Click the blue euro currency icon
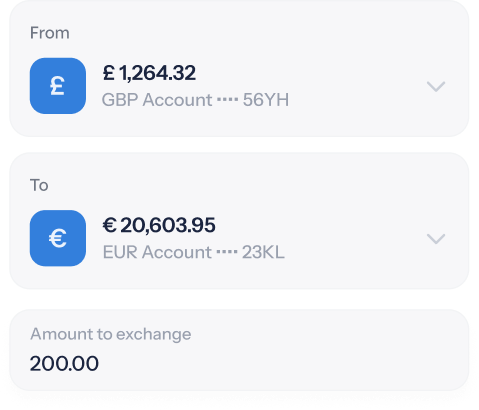The image size is (479, 410). 58,238
